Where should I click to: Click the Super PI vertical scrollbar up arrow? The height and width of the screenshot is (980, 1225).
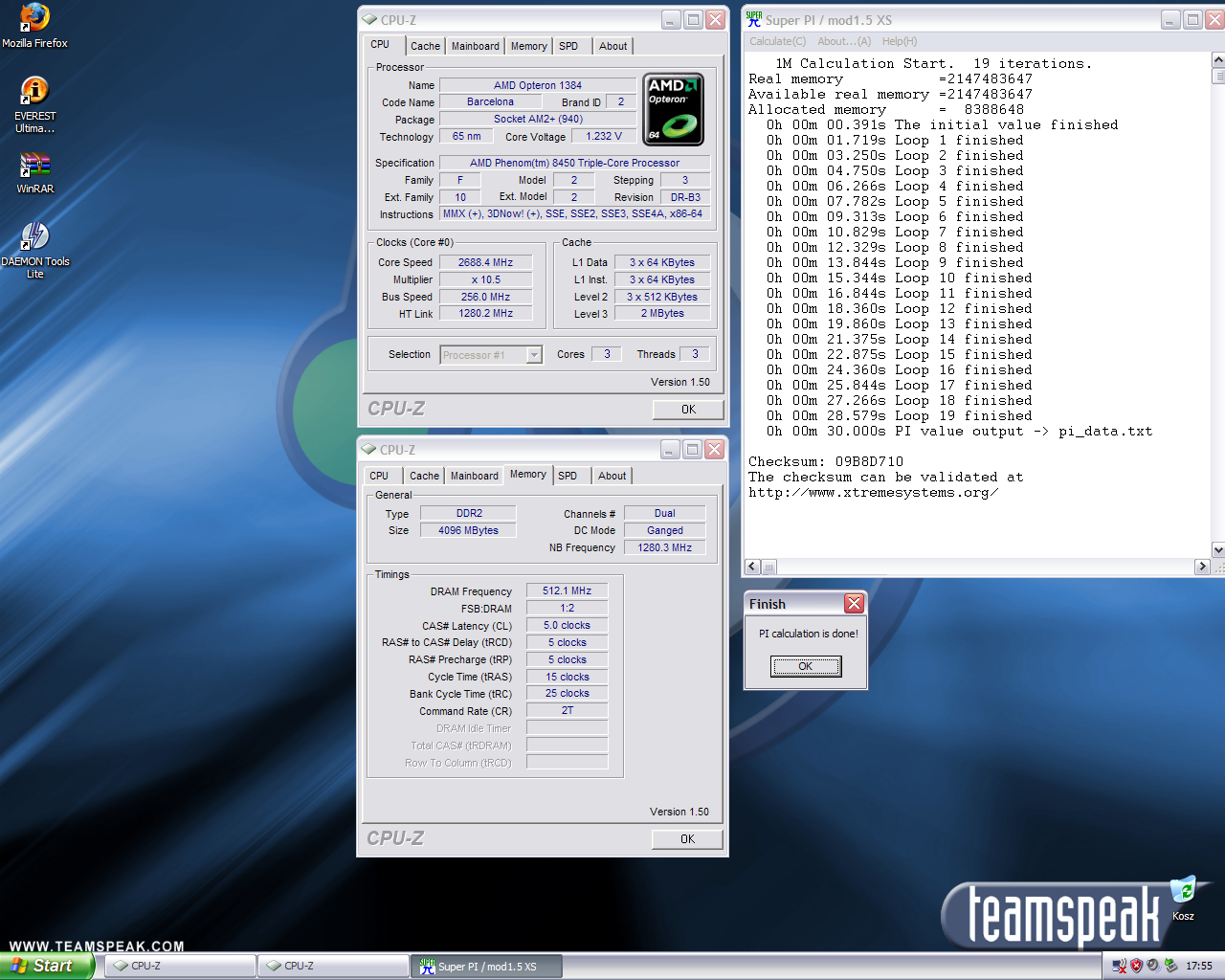[x=1218, y=60]
